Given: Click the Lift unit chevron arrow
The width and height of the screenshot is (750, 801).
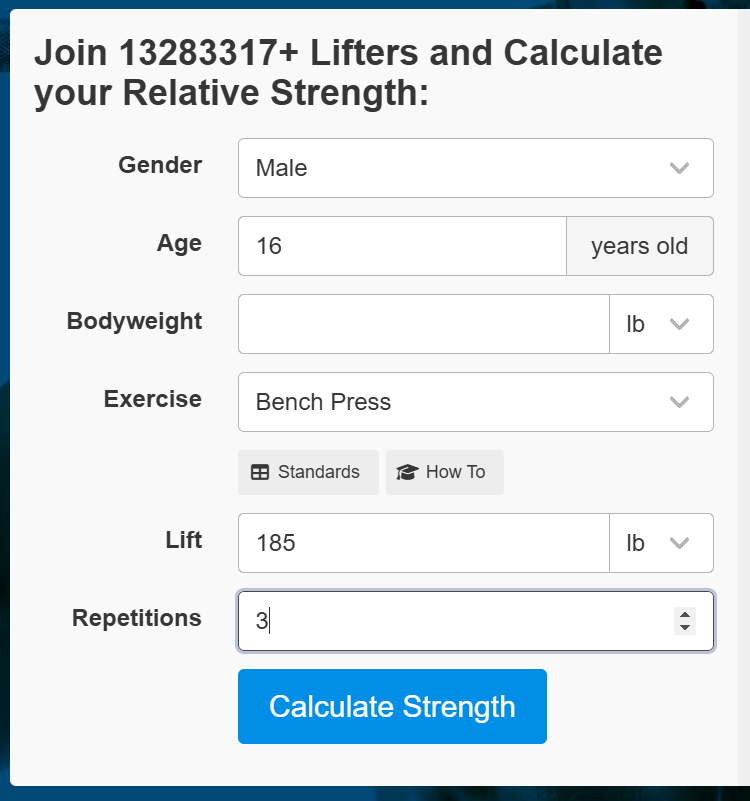Looking at the screenshot, I should click(679, 543).
